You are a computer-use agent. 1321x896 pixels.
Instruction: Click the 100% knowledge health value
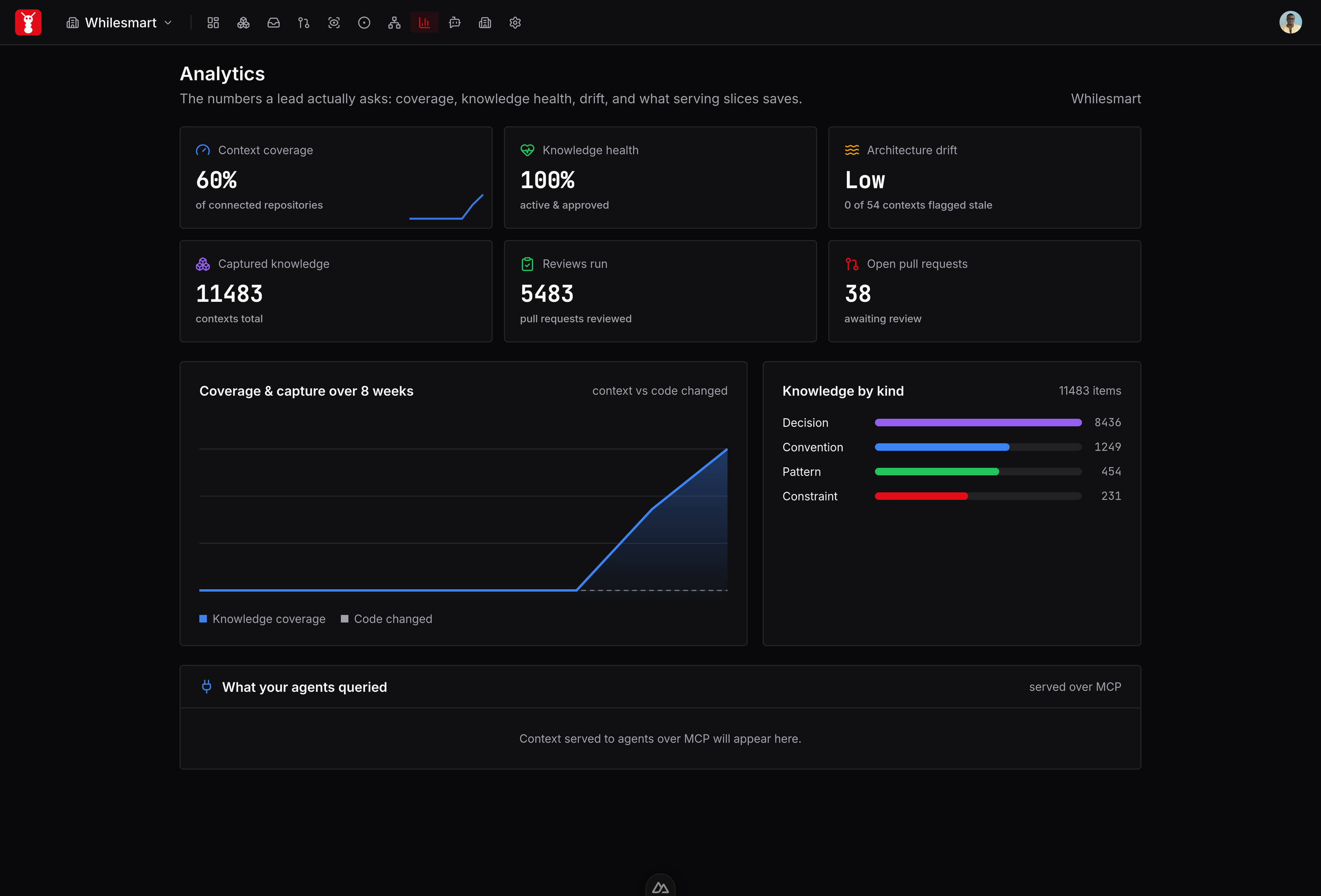(547, 180)
